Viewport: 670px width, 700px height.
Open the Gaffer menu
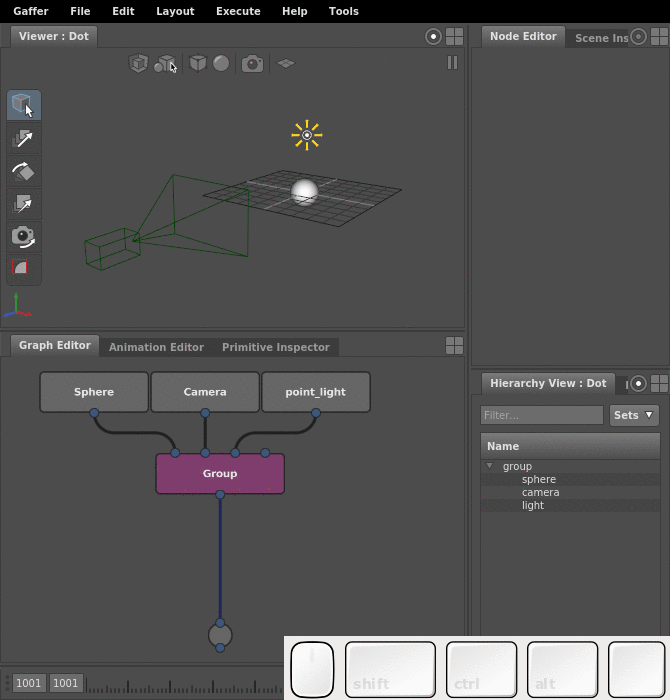pos(31,11)
